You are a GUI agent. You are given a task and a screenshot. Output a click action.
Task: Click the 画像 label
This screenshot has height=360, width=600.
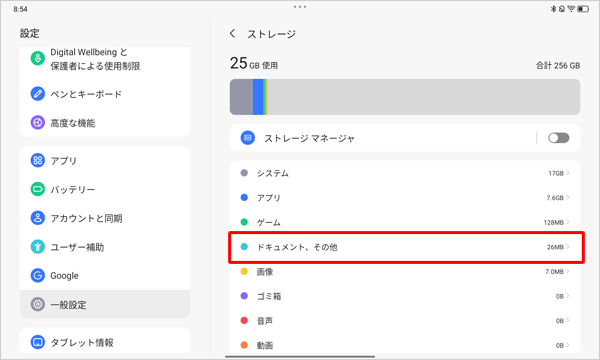click(x=265, y=272)
